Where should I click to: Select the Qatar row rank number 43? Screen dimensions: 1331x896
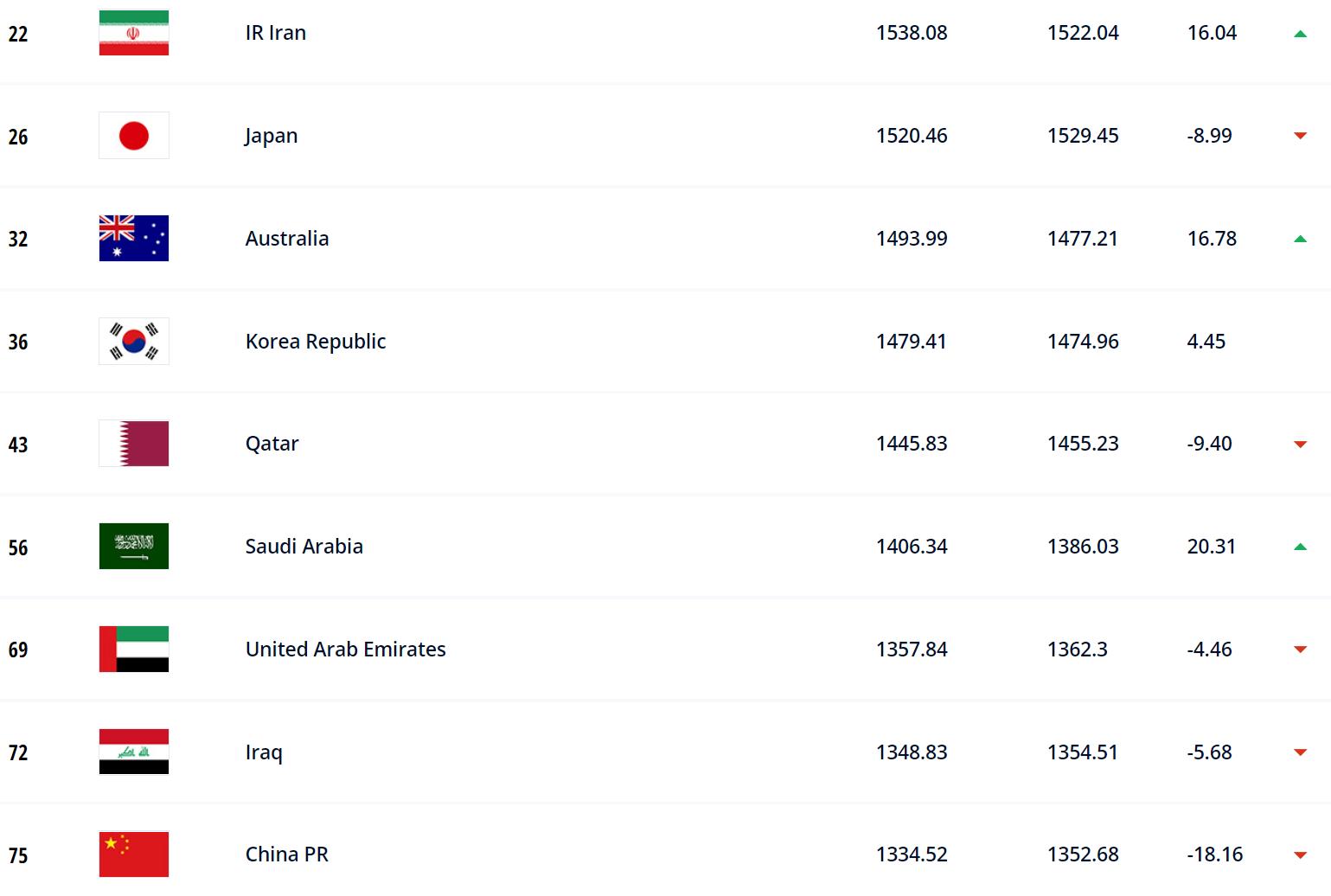[18, 445]
